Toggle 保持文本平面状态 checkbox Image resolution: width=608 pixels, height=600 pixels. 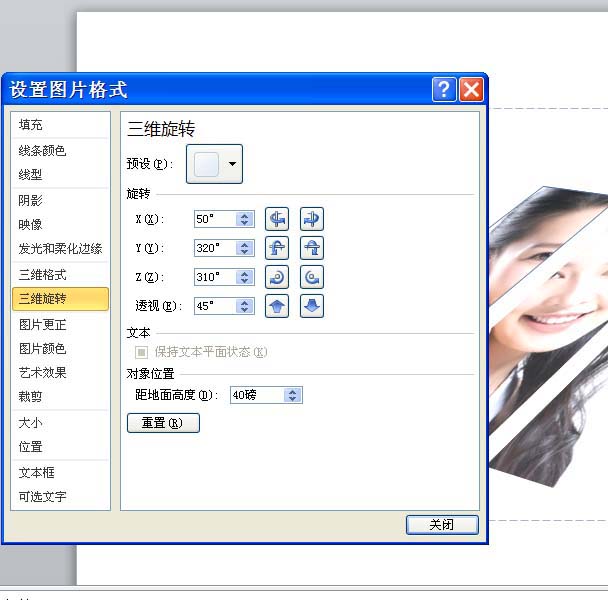coord(141,352)
